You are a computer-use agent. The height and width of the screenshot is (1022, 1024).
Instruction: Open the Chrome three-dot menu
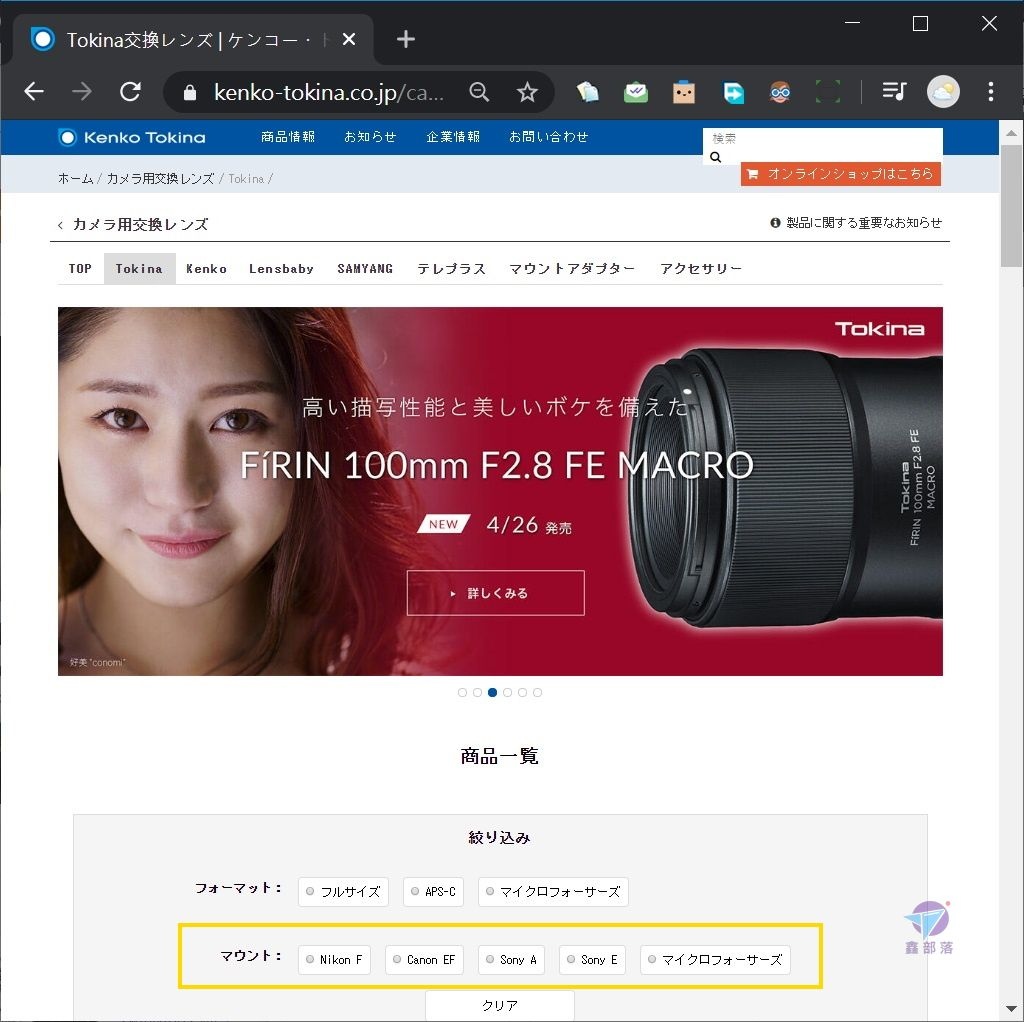click(x=991, y=91)
